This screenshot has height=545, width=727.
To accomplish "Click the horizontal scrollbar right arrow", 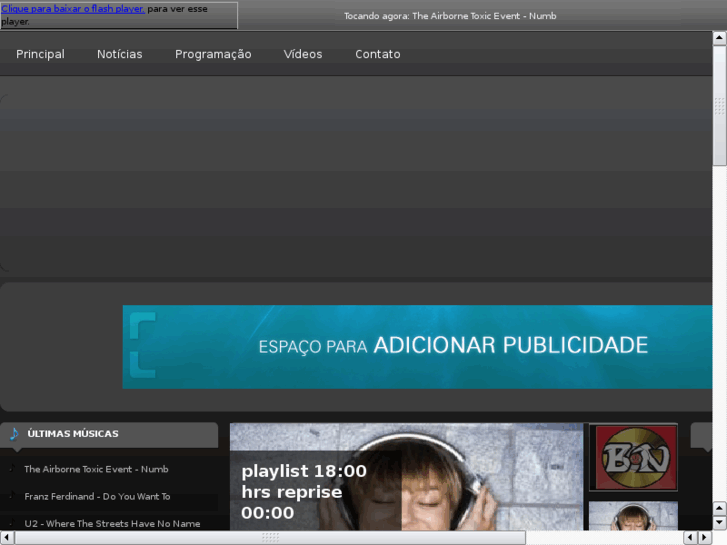I will coord(705,538).
